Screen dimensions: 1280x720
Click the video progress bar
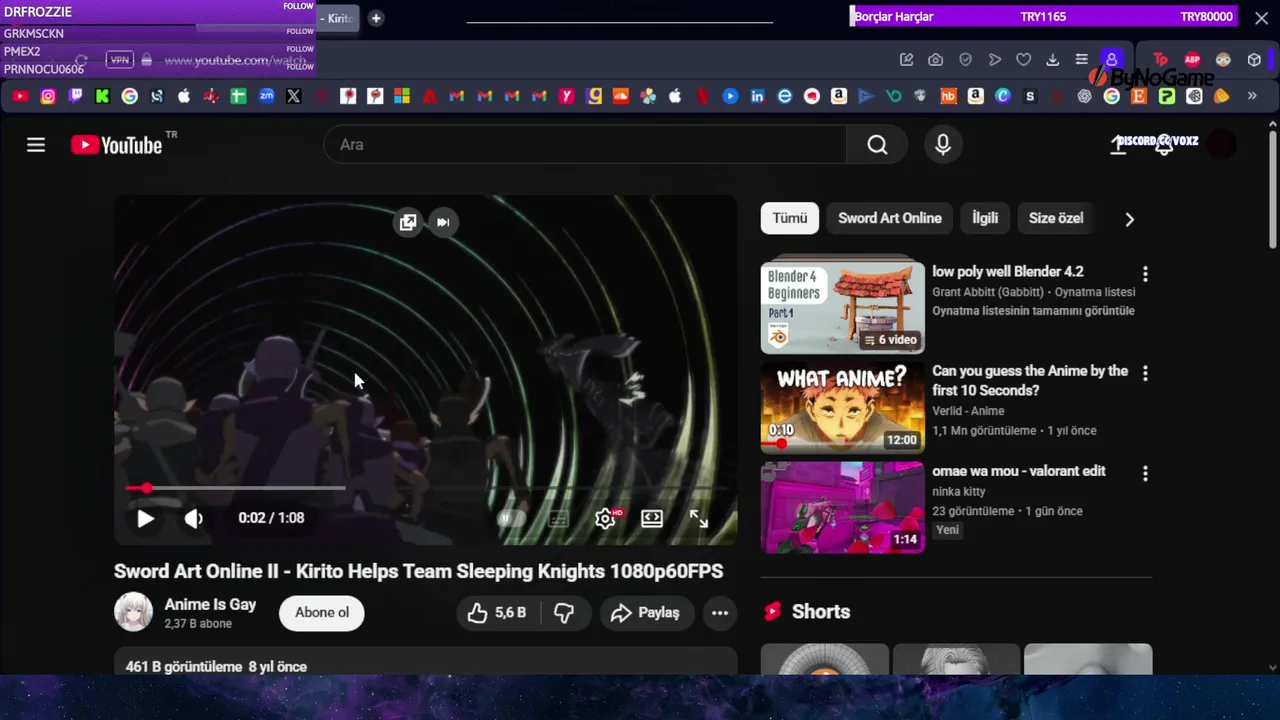(x=426, y=488)
